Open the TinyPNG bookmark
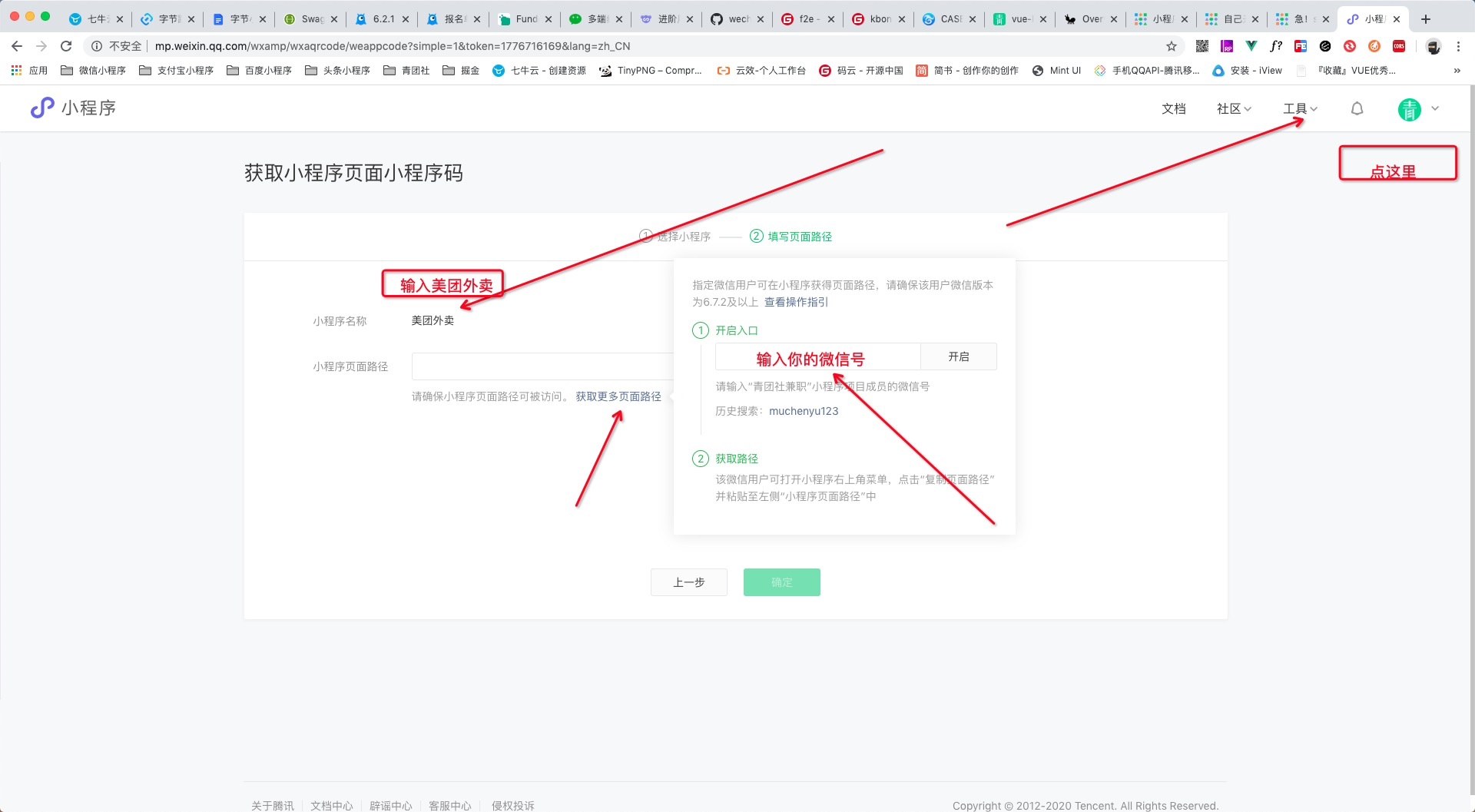1475x812 pixels. point(651,71)
